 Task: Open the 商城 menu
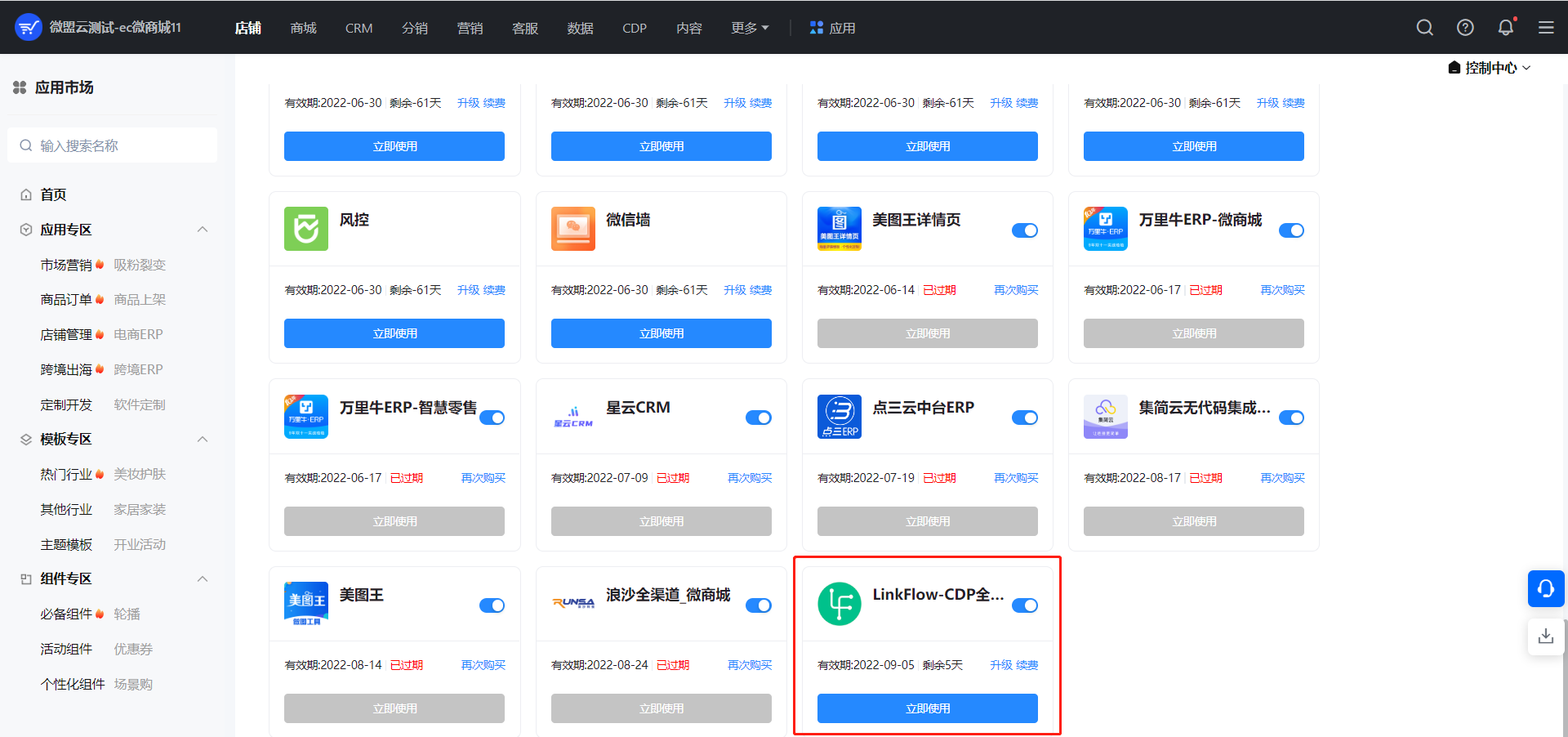coord(303,28)
